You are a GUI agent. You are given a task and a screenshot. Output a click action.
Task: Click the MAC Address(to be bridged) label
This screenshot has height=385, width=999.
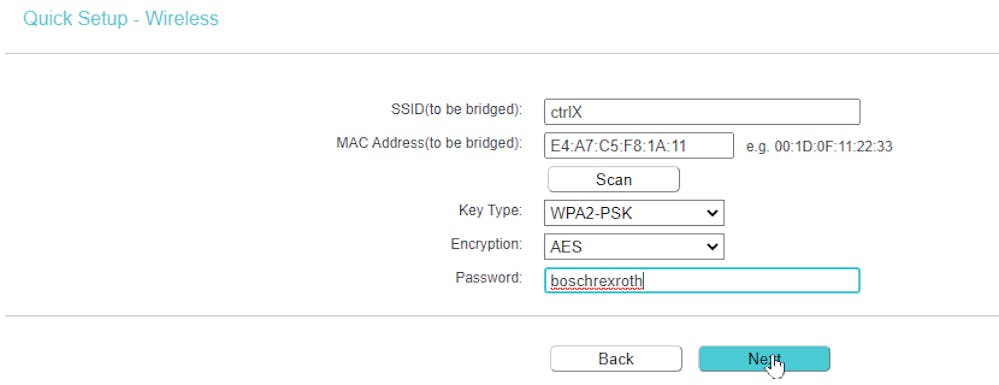click(x=429, y=143)
